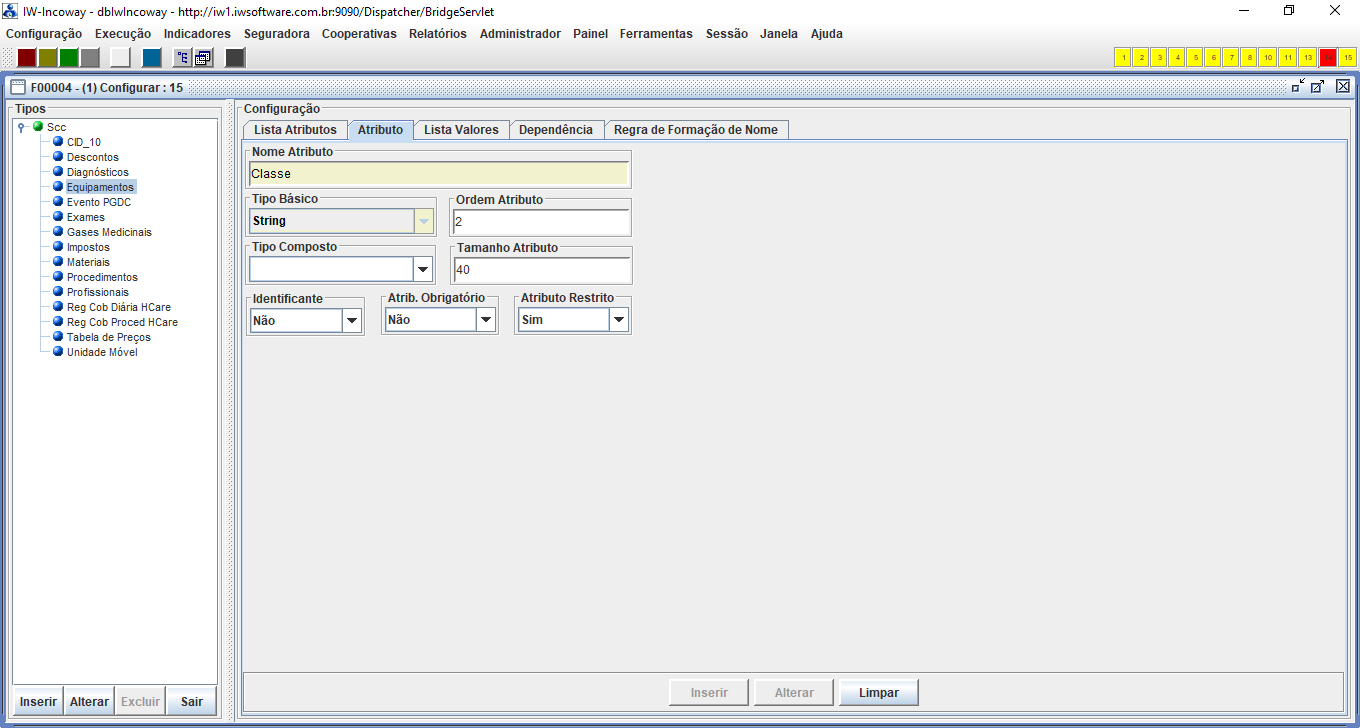This screenshot has width=1360, height=728.
Task: Select the red panel indicator 14
Action: coord(1328,58)
